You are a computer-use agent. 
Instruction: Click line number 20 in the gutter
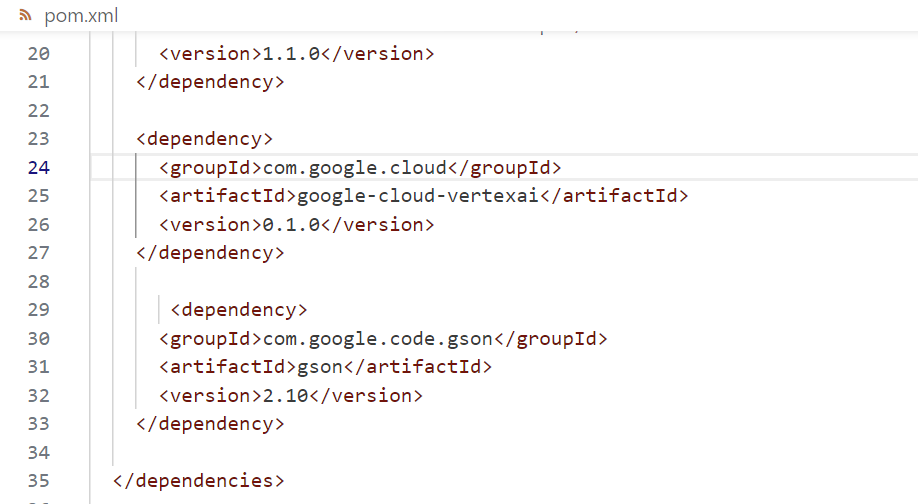38,53
